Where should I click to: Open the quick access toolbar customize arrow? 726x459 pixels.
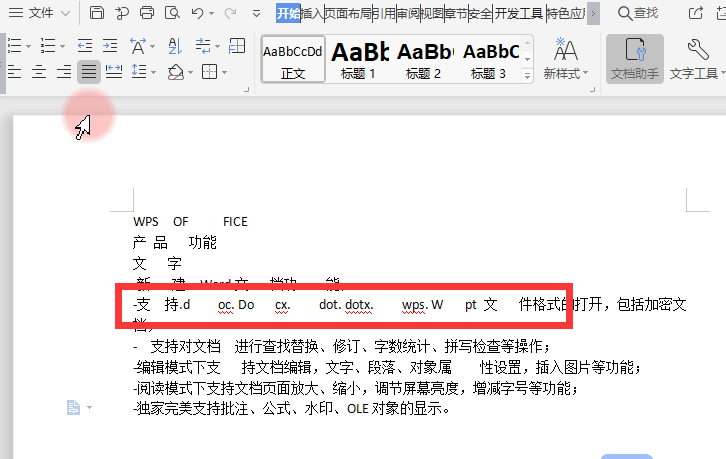(256, 13)
